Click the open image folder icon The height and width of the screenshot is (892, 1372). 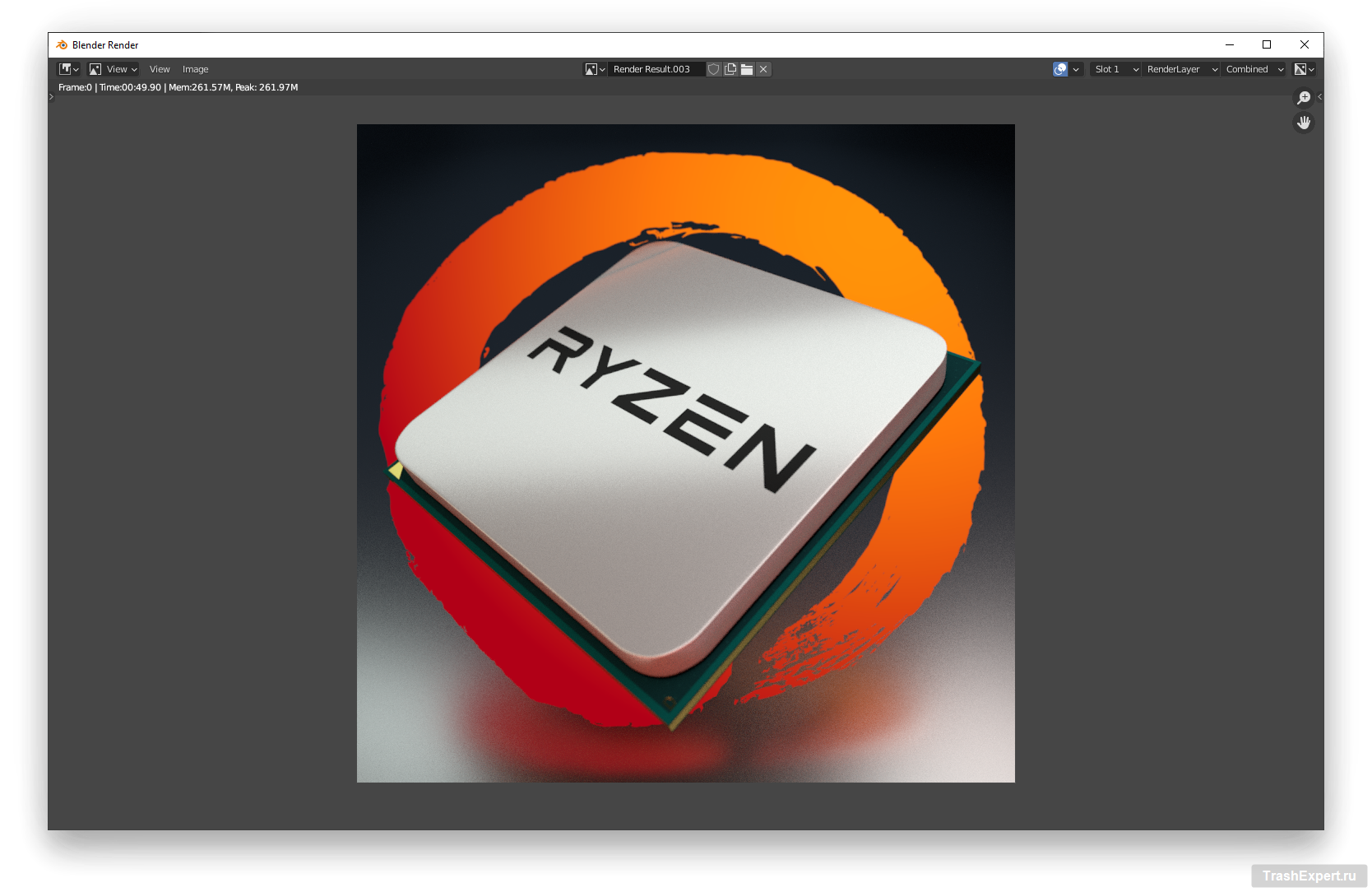747,69
